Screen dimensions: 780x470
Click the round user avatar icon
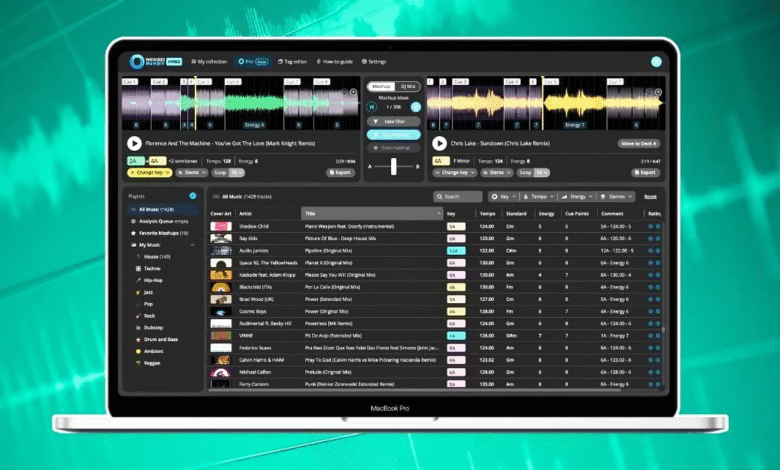coord(656,62)
